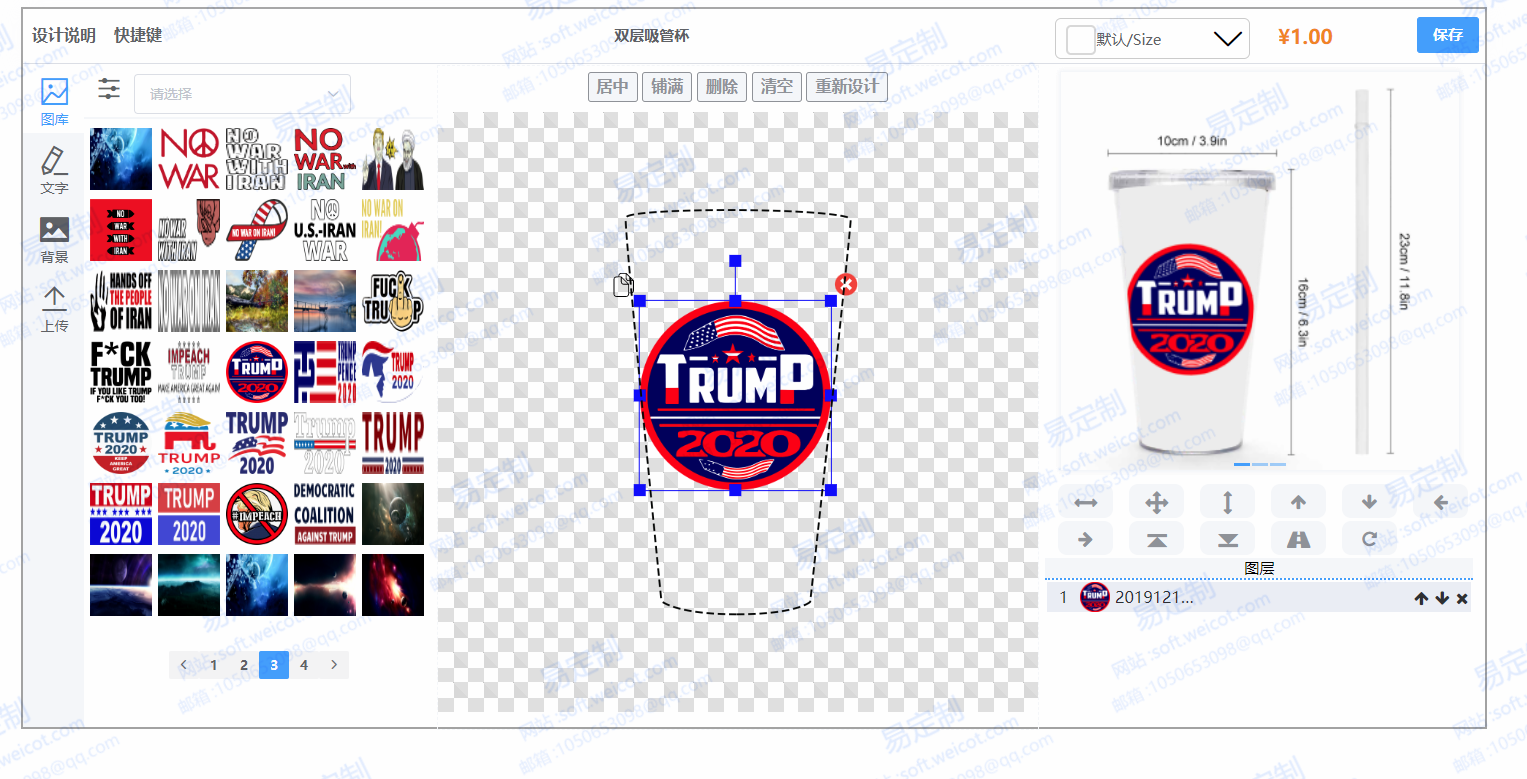Move layer 1 down in the layer list
Viewport: 1527px width, 779px height.
tap(1442, 598)
